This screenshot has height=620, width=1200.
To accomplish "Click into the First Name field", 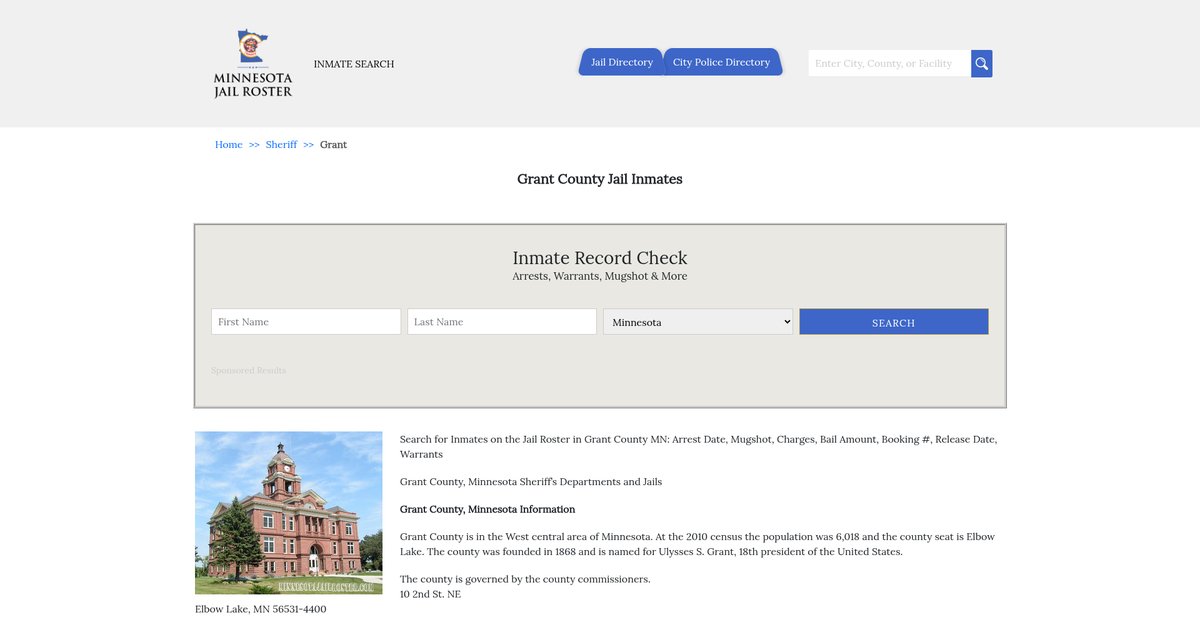I will click(306, 322).
